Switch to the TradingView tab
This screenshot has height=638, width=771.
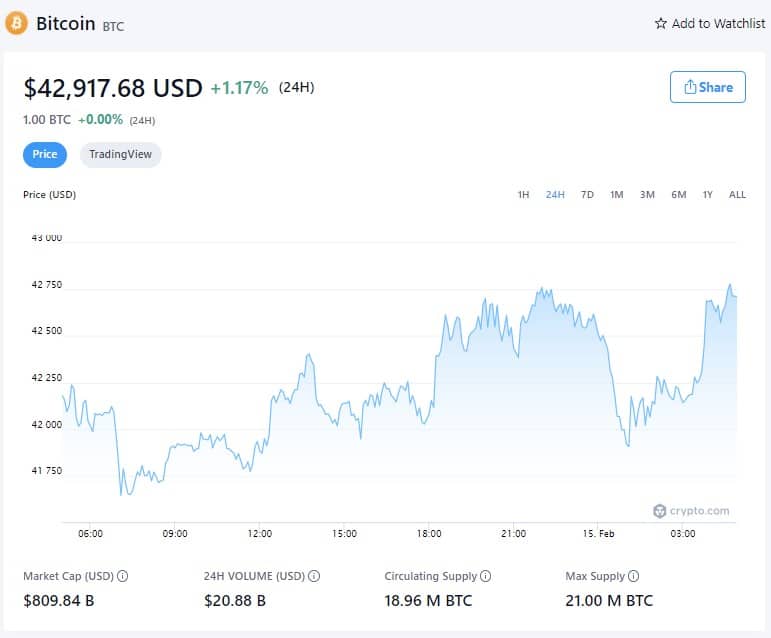(x=120, y=155)
